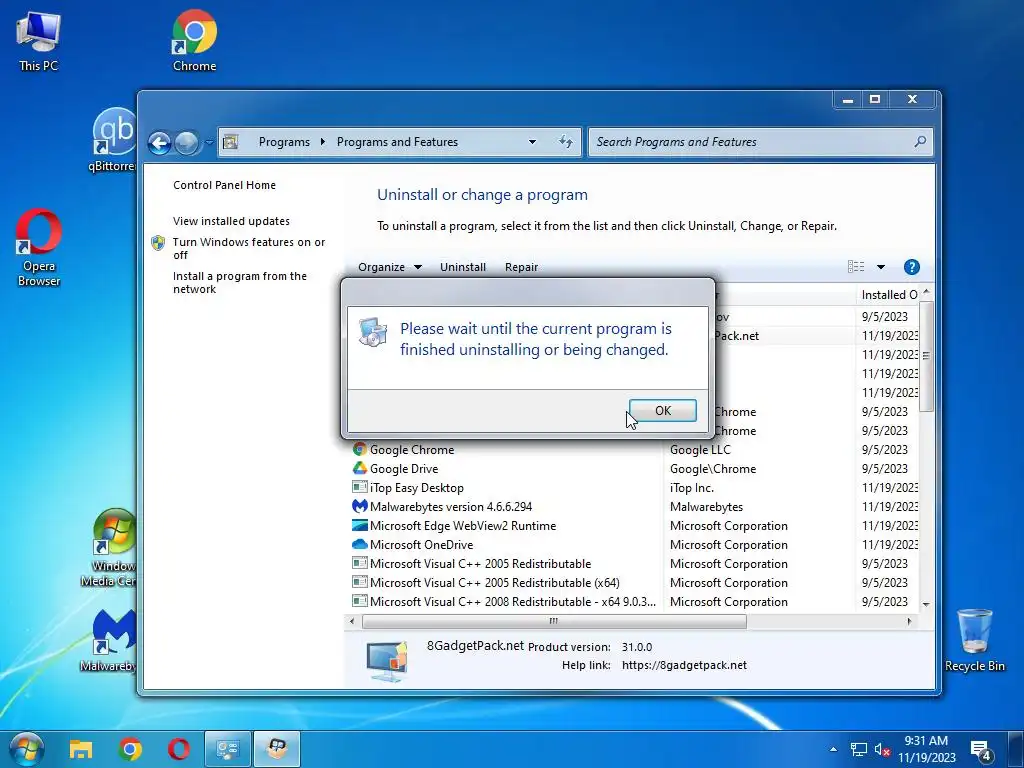Viewport: 1024px width, 768px height.
Task: Select Malwarebytes version 4.6.6.294
Action: [x=451, y=506]
